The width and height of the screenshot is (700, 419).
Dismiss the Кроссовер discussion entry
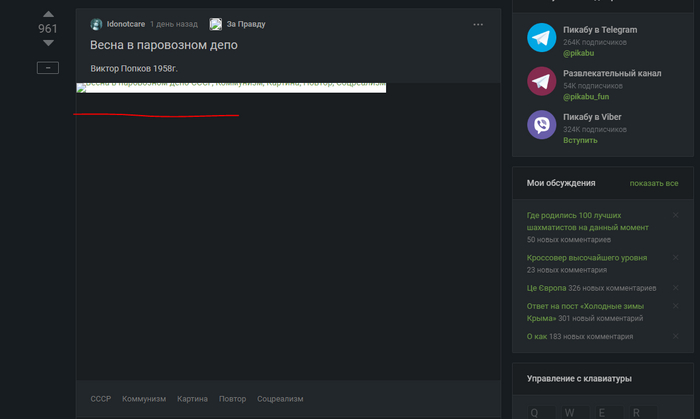pyautogui.click(x=675, y=257)
